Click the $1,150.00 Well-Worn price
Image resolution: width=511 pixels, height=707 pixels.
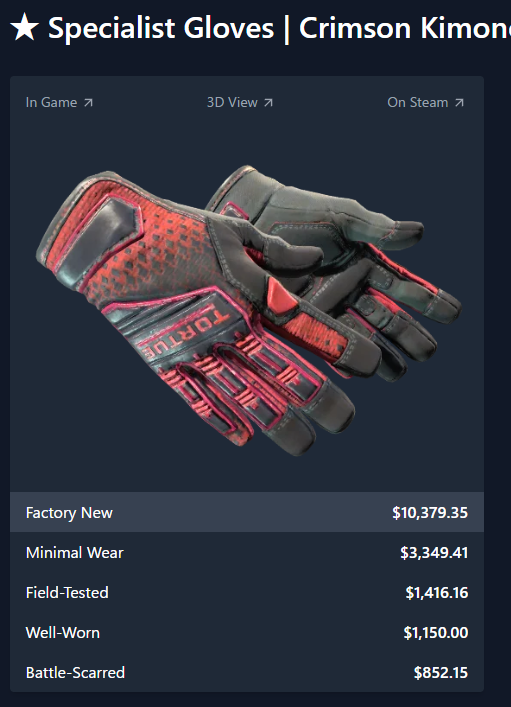436,633
